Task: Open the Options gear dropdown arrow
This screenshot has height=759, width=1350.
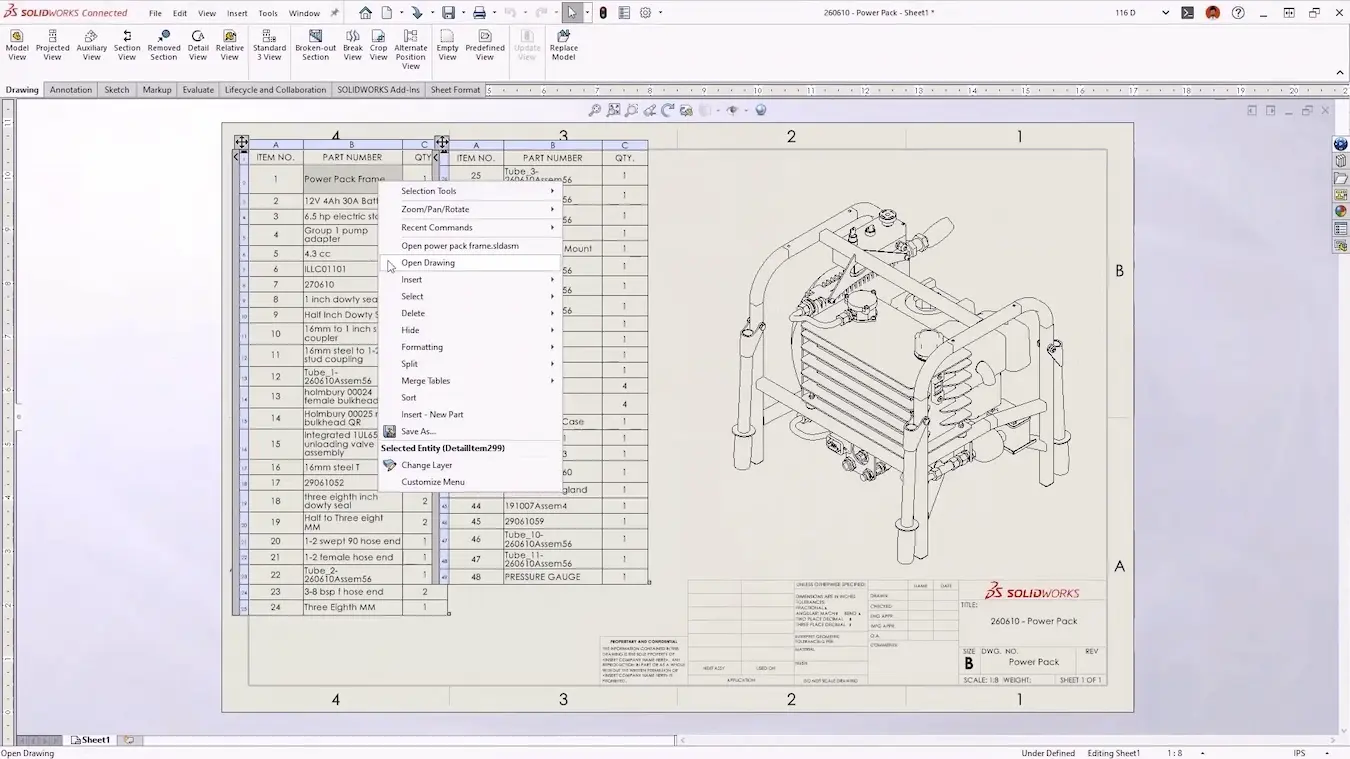Action: [661, 13]
